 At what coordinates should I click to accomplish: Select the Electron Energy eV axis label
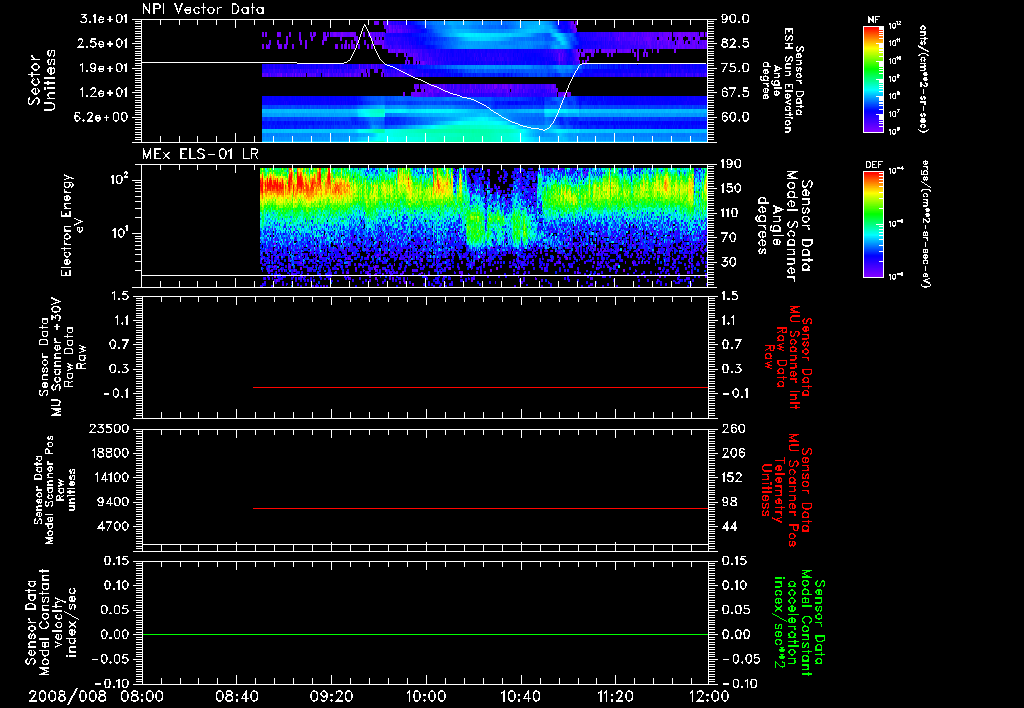click(x=71, y=225)
